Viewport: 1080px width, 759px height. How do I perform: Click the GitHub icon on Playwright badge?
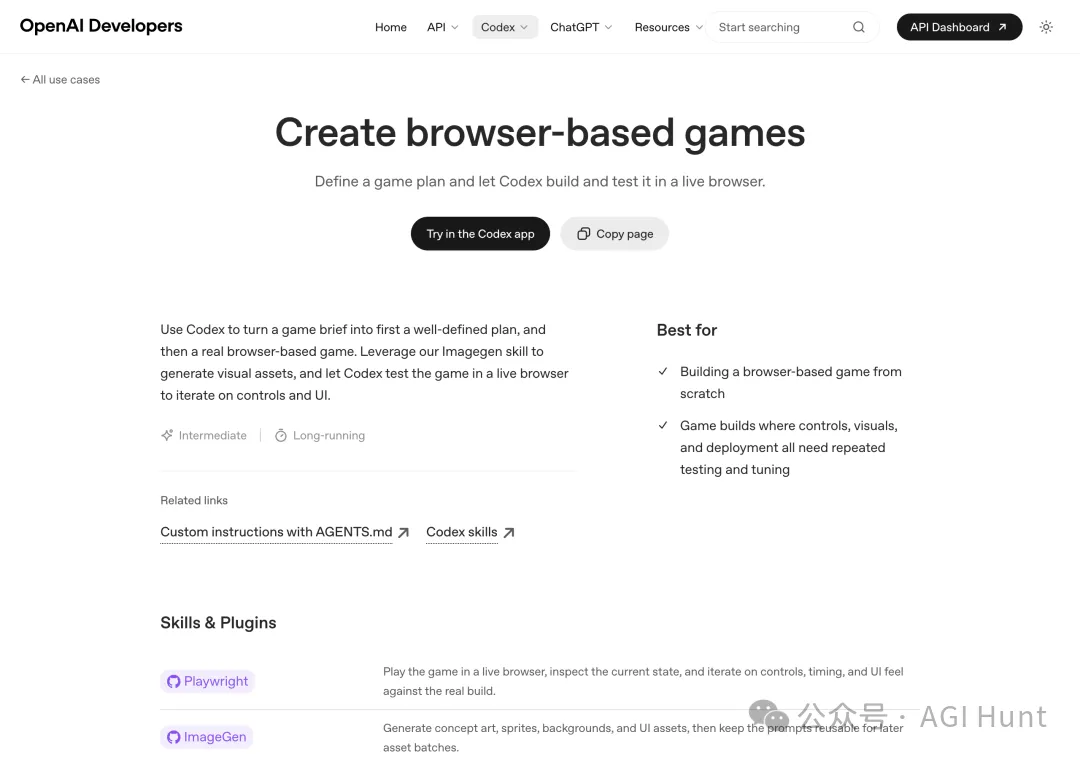[173, 682]
